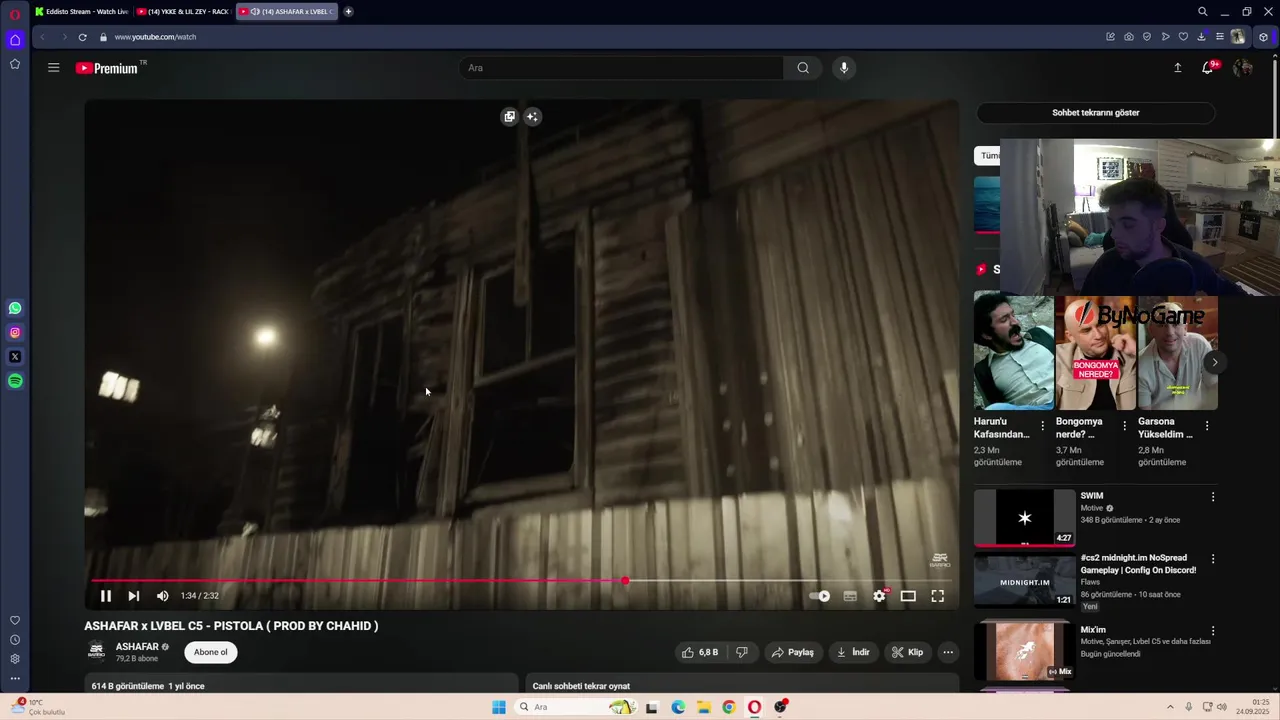Switch to theater mode
Screen dimensions: 1280x720
pyautogui.click(x=908, y=596)
